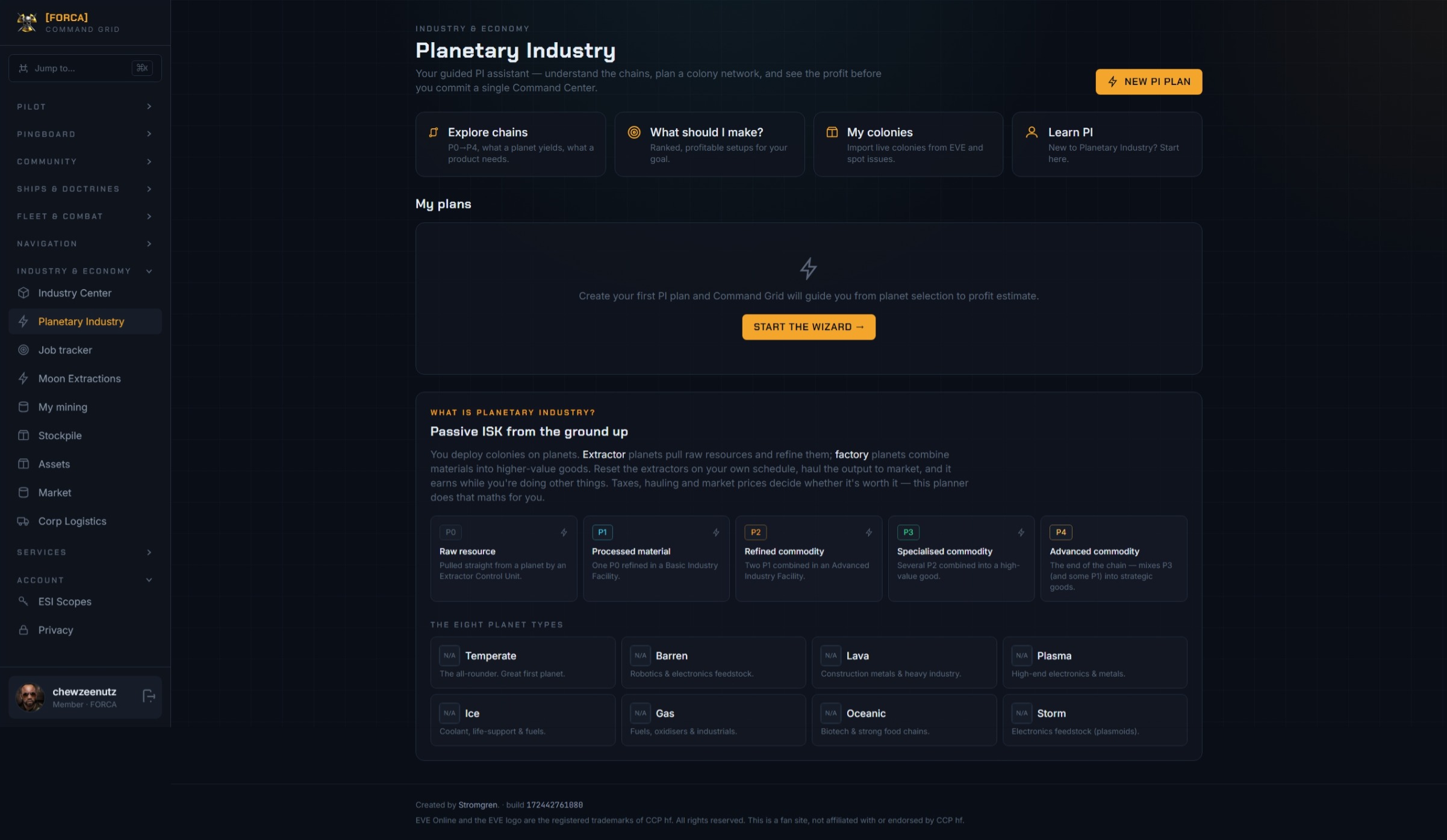Click the Jump to search field

tap(85, 68)
